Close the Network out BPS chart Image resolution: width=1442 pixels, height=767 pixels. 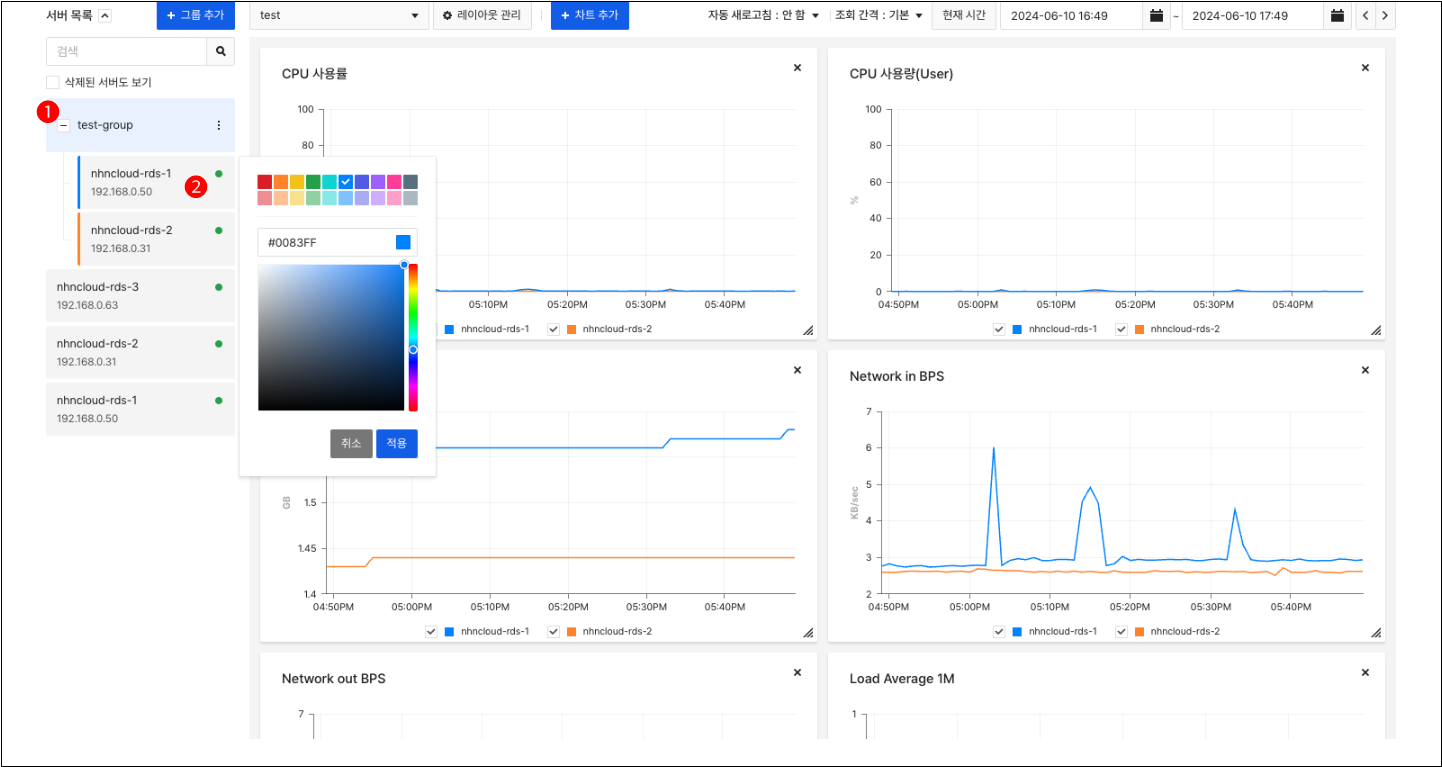tap(797, 672)
